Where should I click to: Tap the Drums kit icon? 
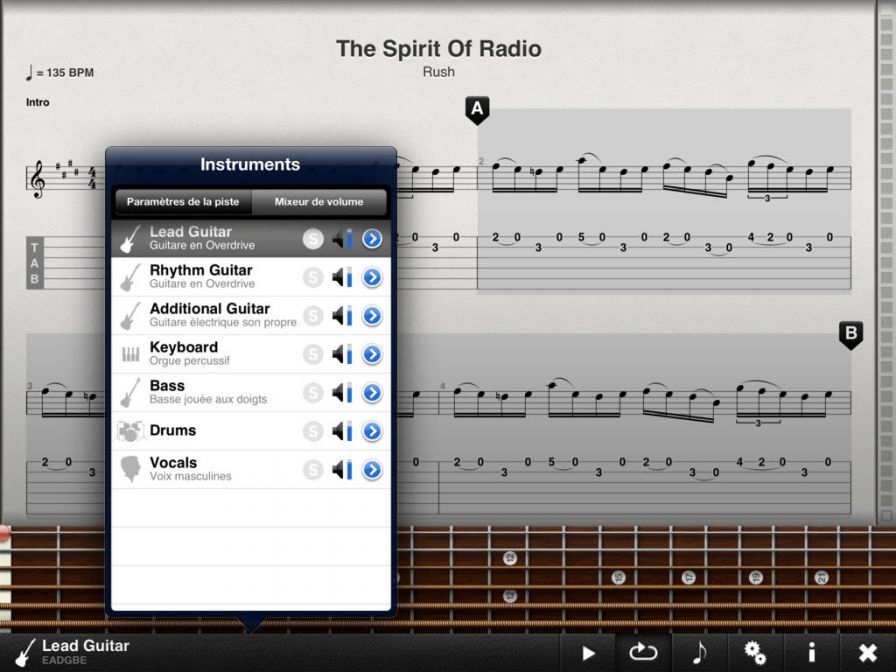[130, 431]
